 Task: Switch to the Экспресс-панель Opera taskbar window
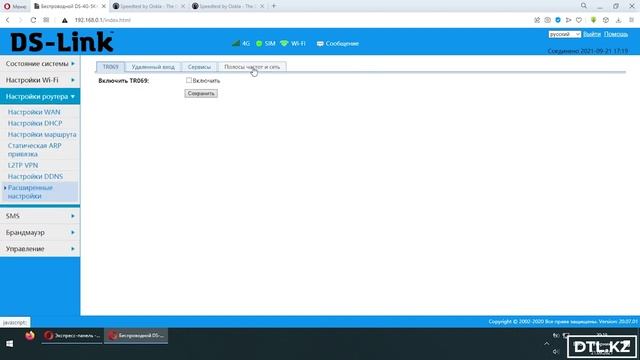(x=72, y=336)
